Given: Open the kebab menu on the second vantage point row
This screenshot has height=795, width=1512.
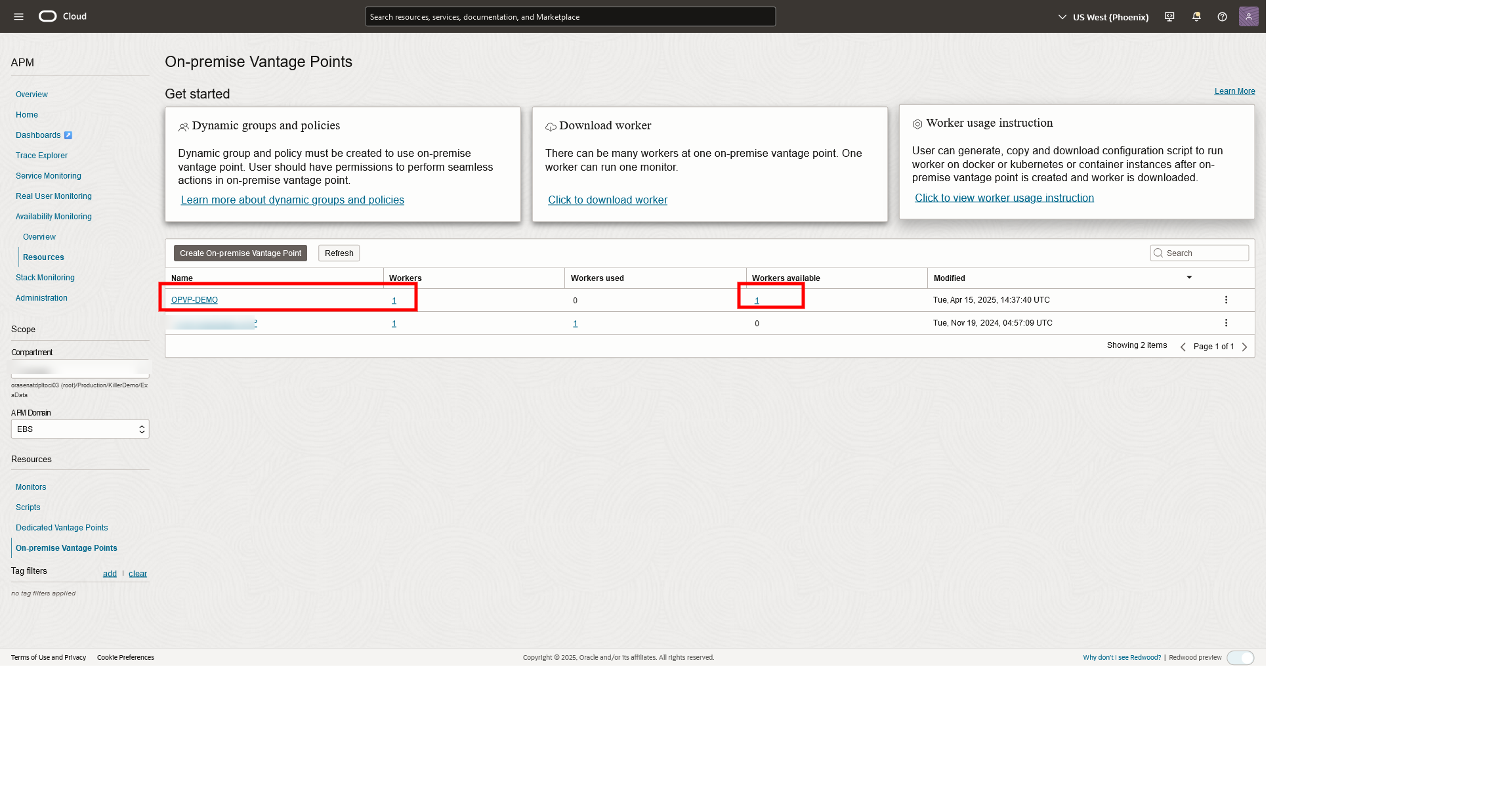Looking at the screenshot, I should click(1225, 322).
